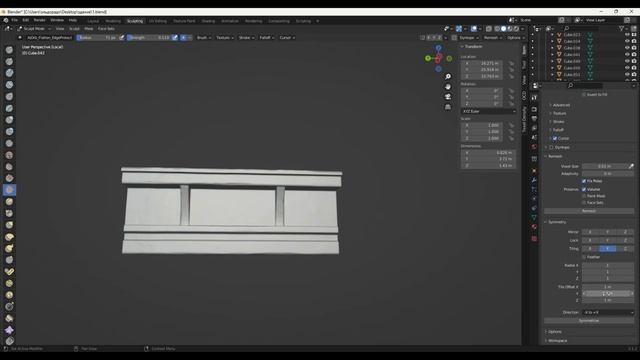Open the Object Data green triangle tab
The height and width of the screenshot is (360, 640).
pos(534,218)
